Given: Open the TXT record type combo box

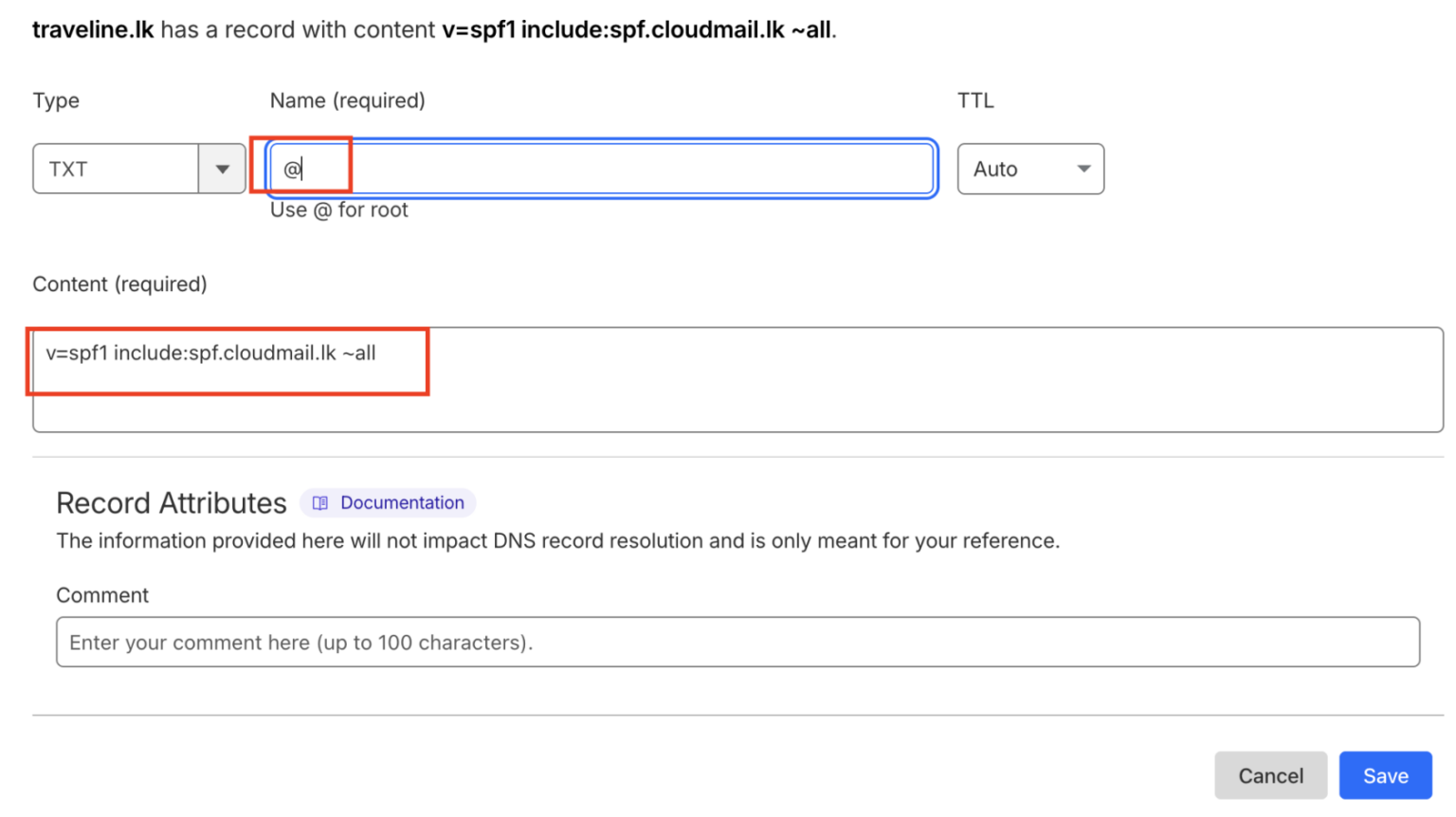Looking at the screenshot, I should [x=116, y=170].
